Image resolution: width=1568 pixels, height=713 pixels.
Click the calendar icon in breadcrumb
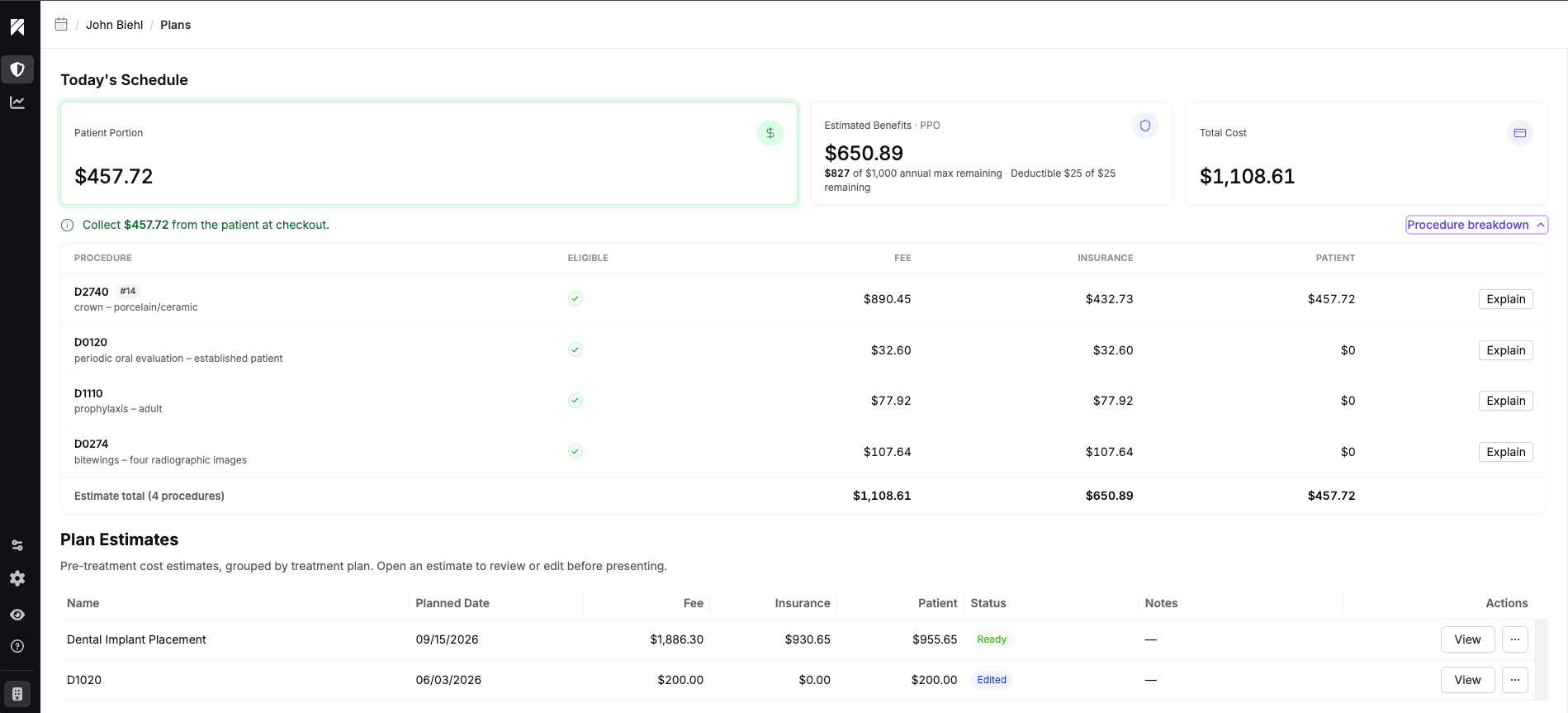(x=61, y=25)
